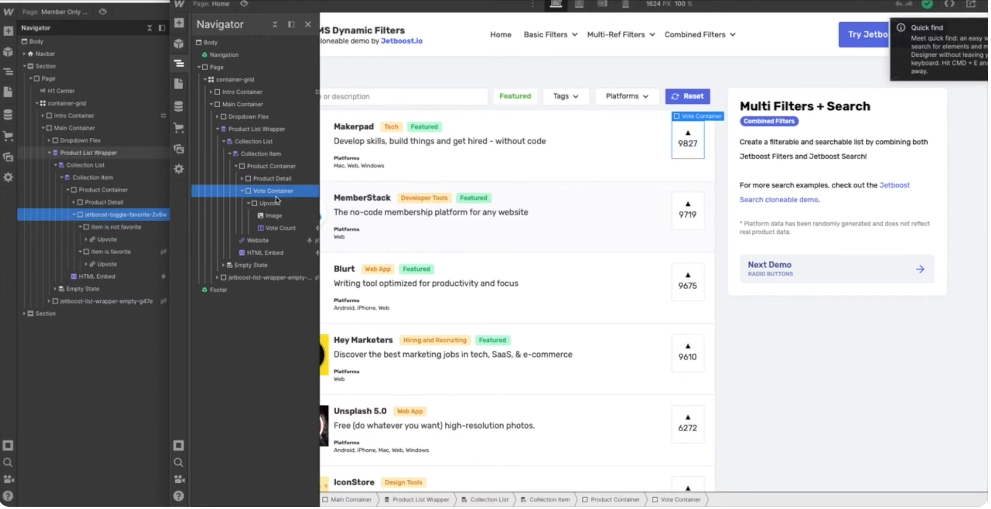
Task: Open Pages panel in Home page window
Action: pos(179,83)
